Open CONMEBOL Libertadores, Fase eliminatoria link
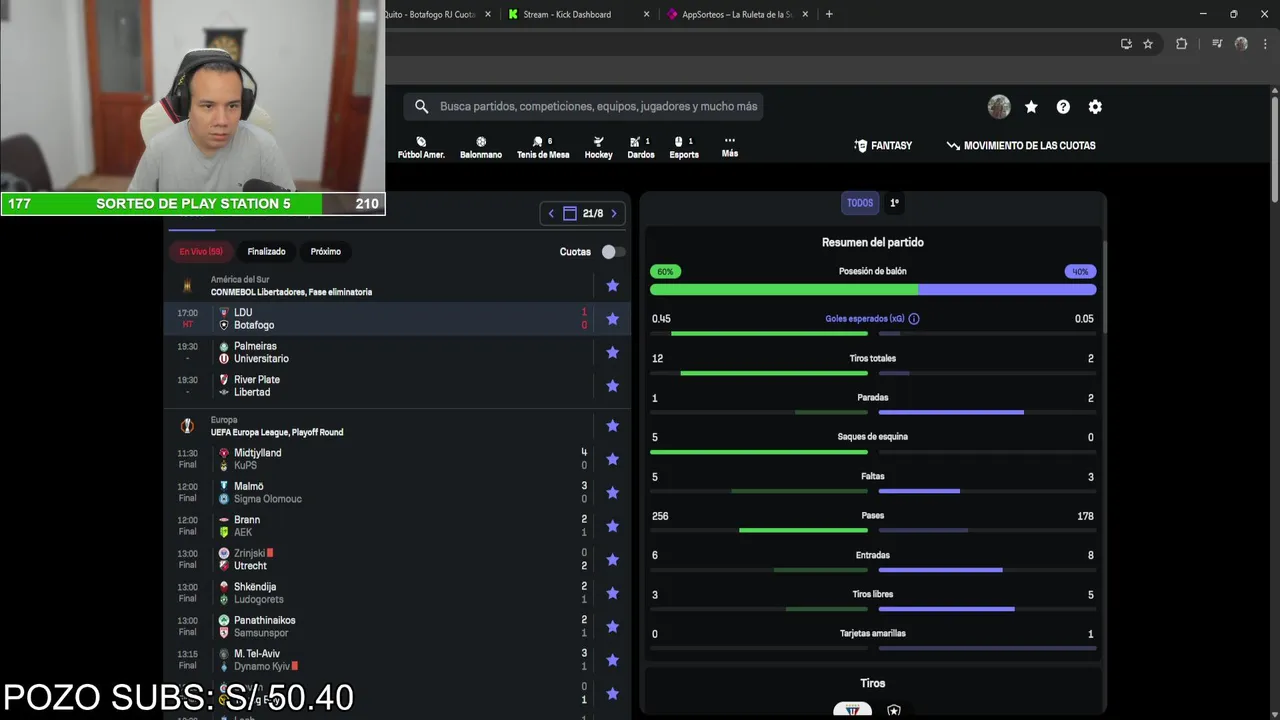Screen dimensions: 1280x720 click(291, 292)
